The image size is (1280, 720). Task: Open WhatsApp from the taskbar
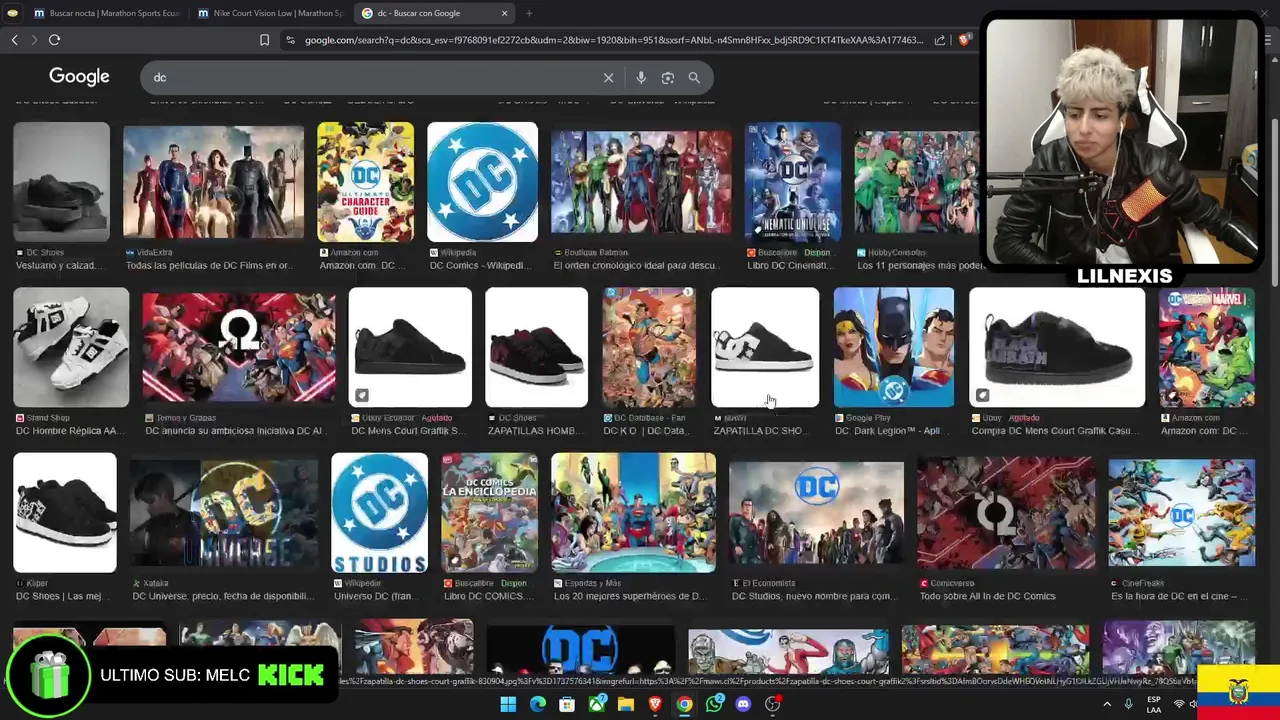pyautogui.click(x=714, y=704)
